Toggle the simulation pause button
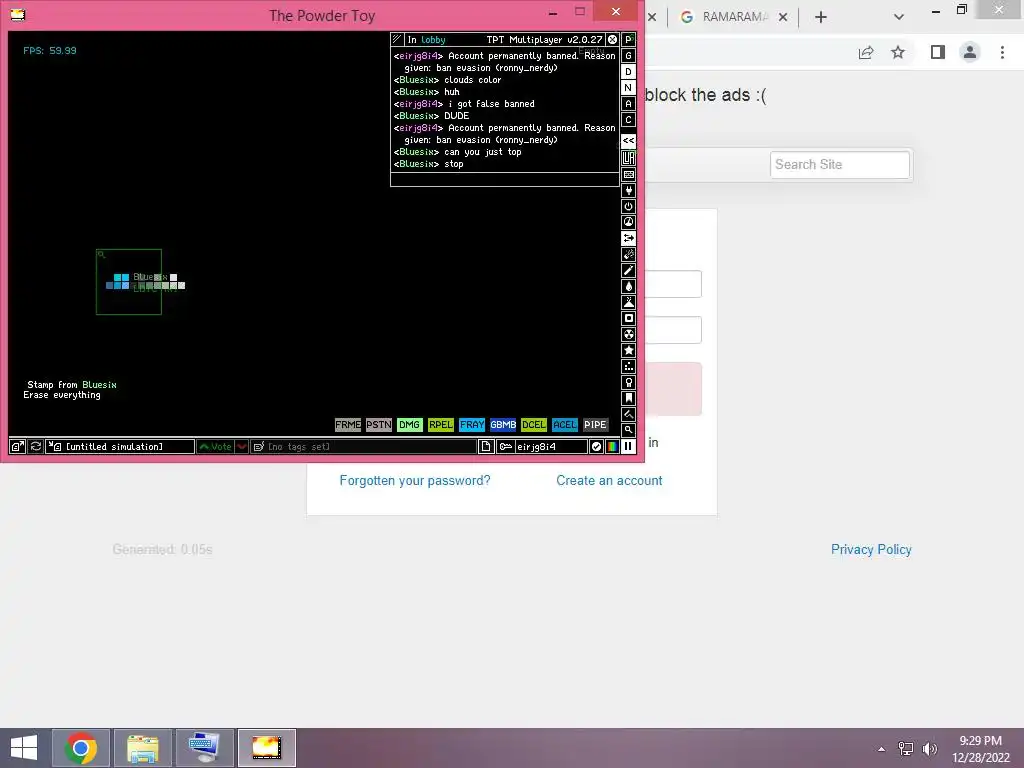1024x768 pixels. click(628, 447)
